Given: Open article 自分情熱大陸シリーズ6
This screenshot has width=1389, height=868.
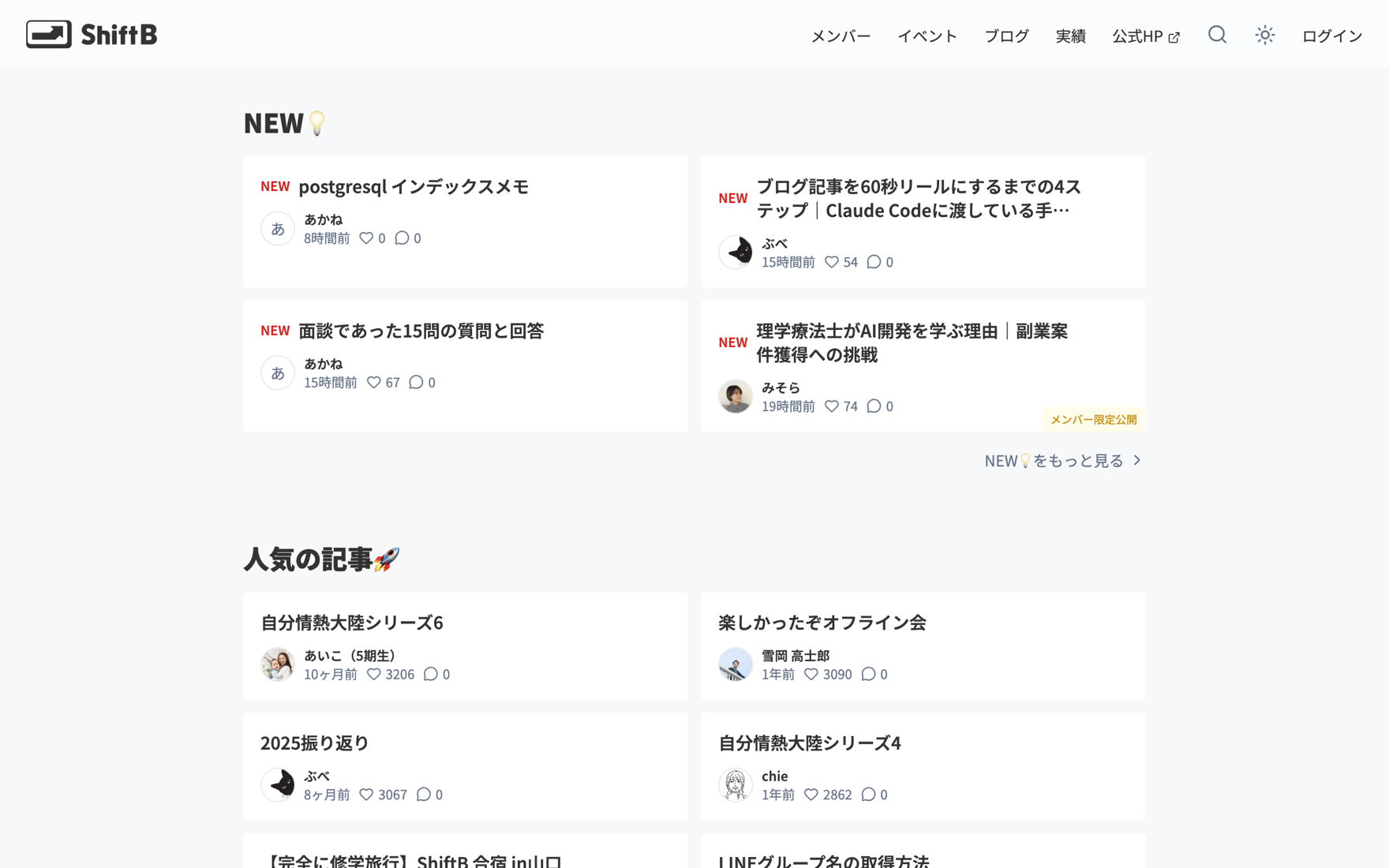Looking at the screenshot, I should tap(352, 623).
